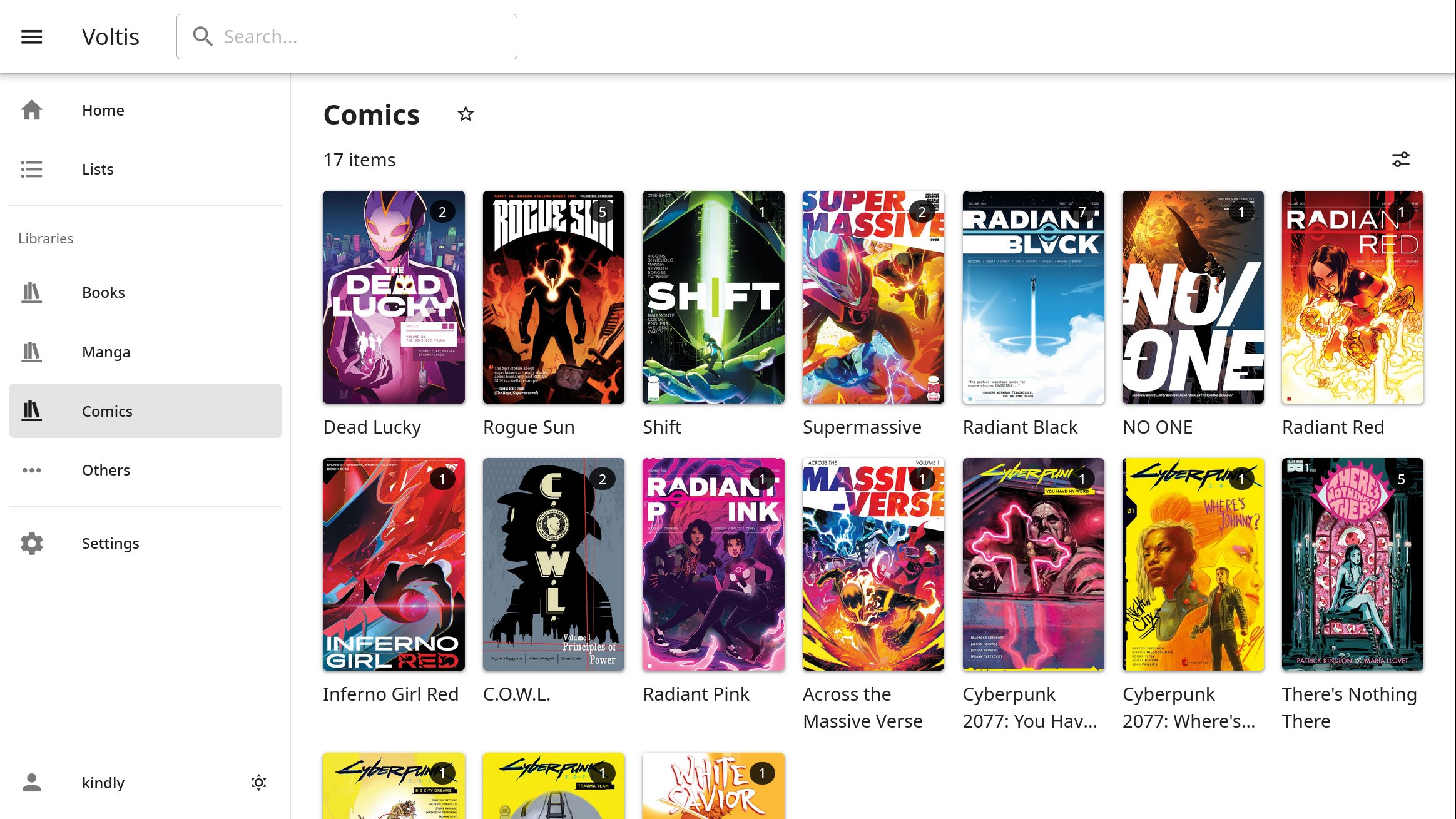Toggle light and dark theme icon
Image resolution: width=1456 pixels, height=819 pixels.
[258, 783]
